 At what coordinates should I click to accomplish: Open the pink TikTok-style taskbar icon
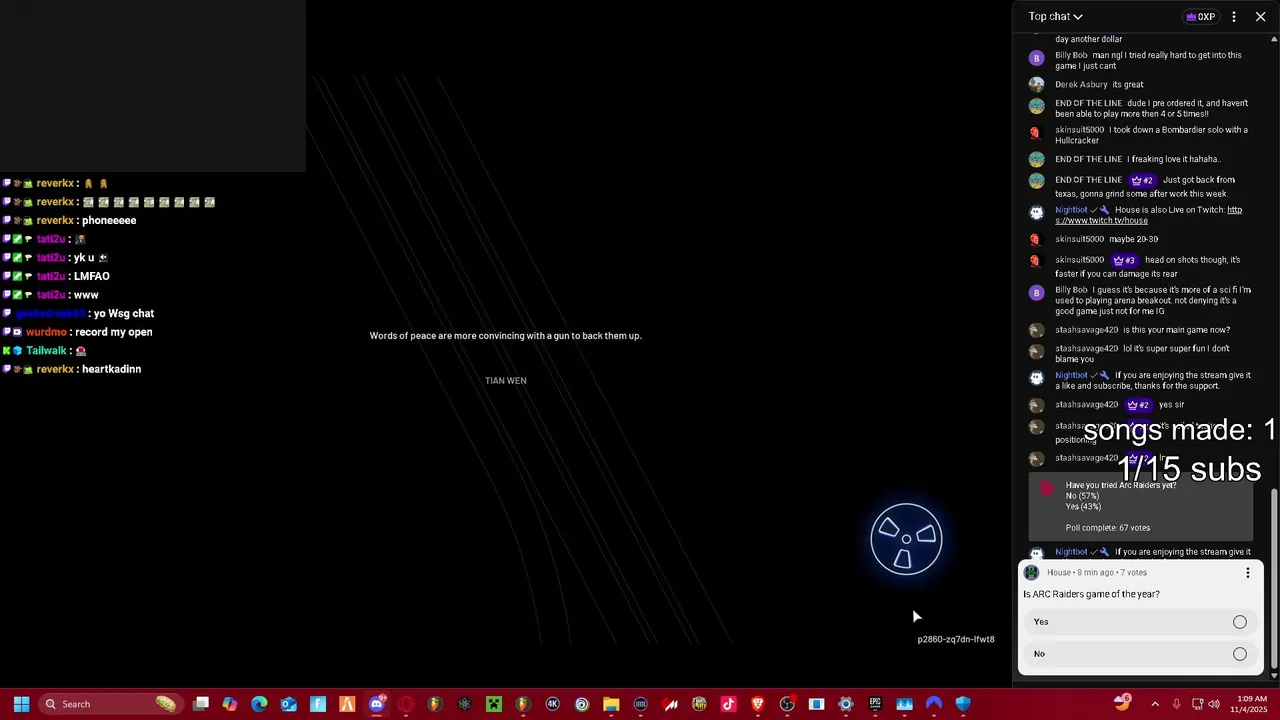728,704
